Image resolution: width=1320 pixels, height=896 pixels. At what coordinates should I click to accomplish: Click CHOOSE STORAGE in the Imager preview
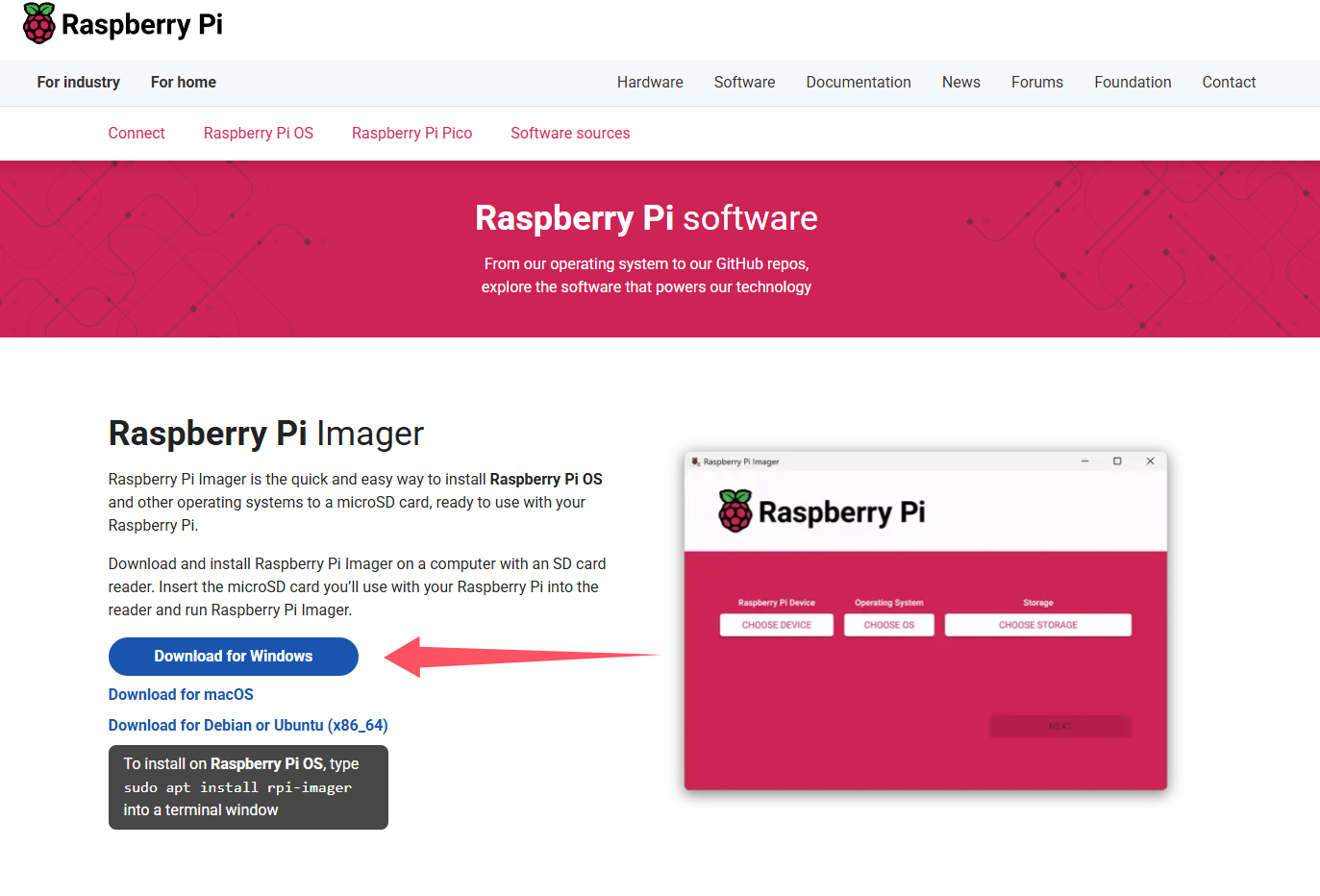click(1038, 625)
